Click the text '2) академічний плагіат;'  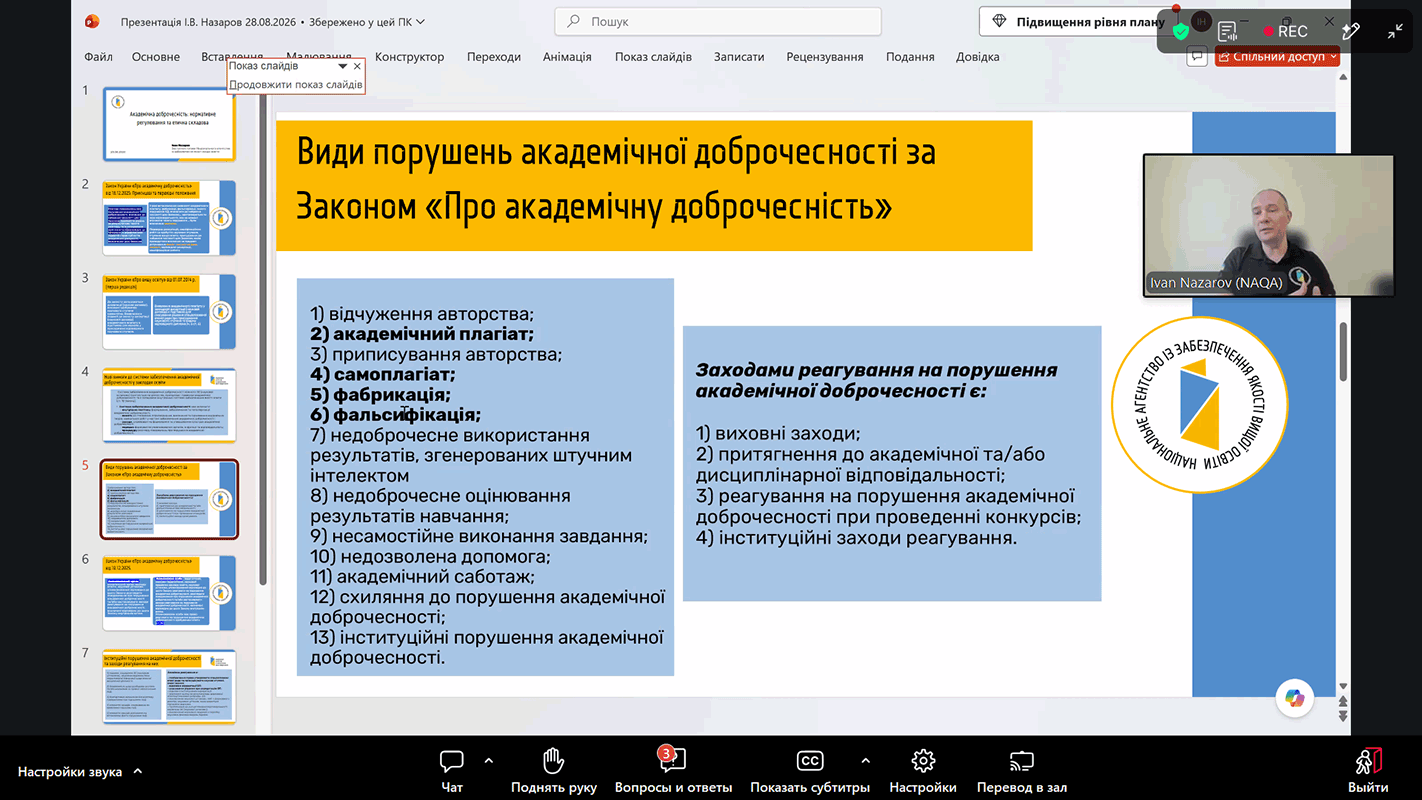[422, 334]
